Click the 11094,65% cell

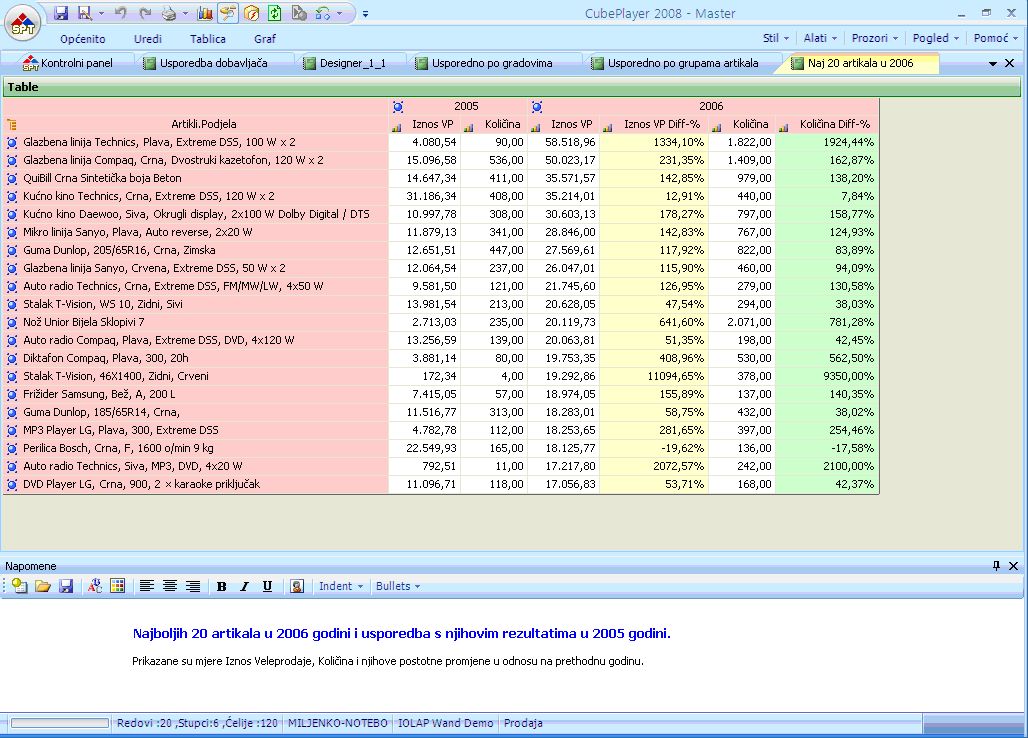pyautogui.click(x=654, y=376)
